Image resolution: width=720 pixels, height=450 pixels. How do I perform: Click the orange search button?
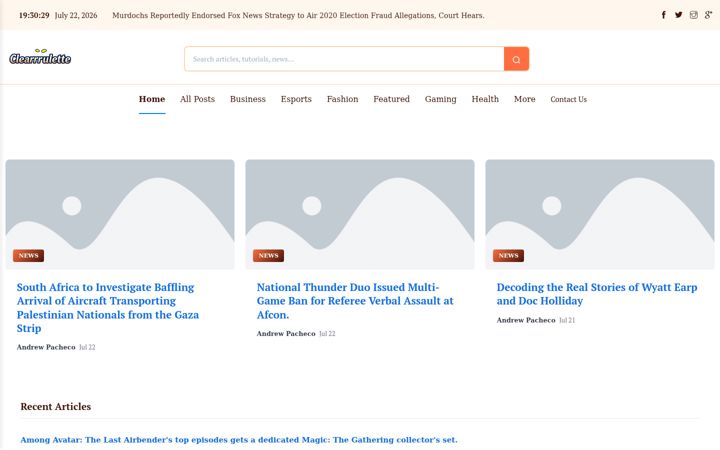pyautogui.click(x=516, y=59)
